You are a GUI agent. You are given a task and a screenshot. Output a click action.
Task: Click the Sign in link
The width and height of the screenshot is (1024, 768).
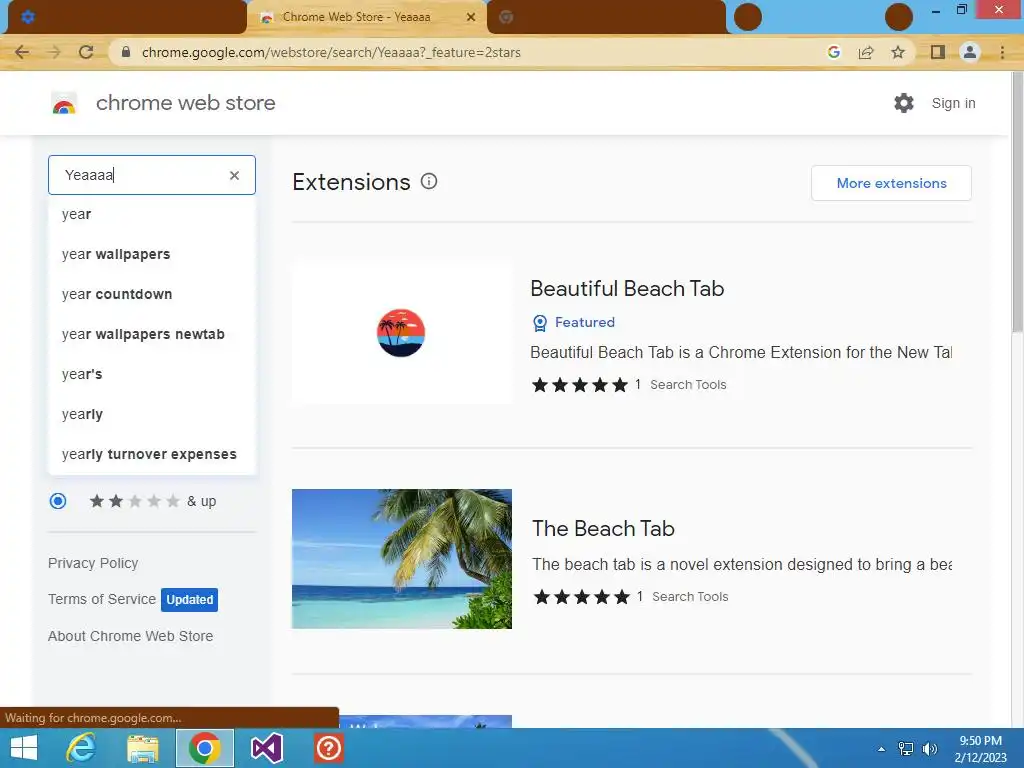click(x=953, y=103)
